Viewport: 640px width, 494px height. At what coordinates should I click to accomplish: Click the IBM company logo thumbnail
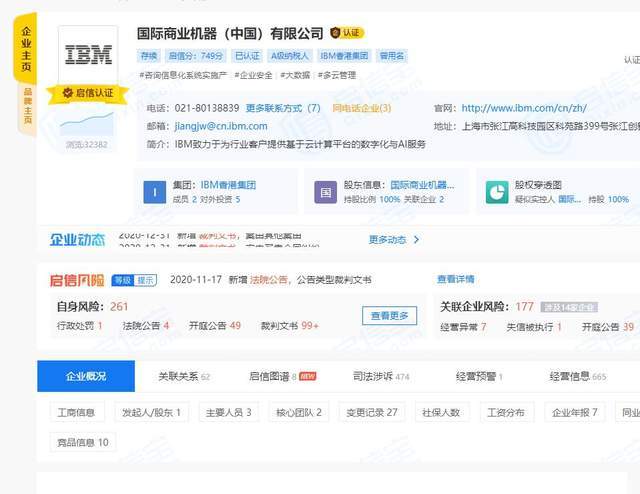[88, 55]
